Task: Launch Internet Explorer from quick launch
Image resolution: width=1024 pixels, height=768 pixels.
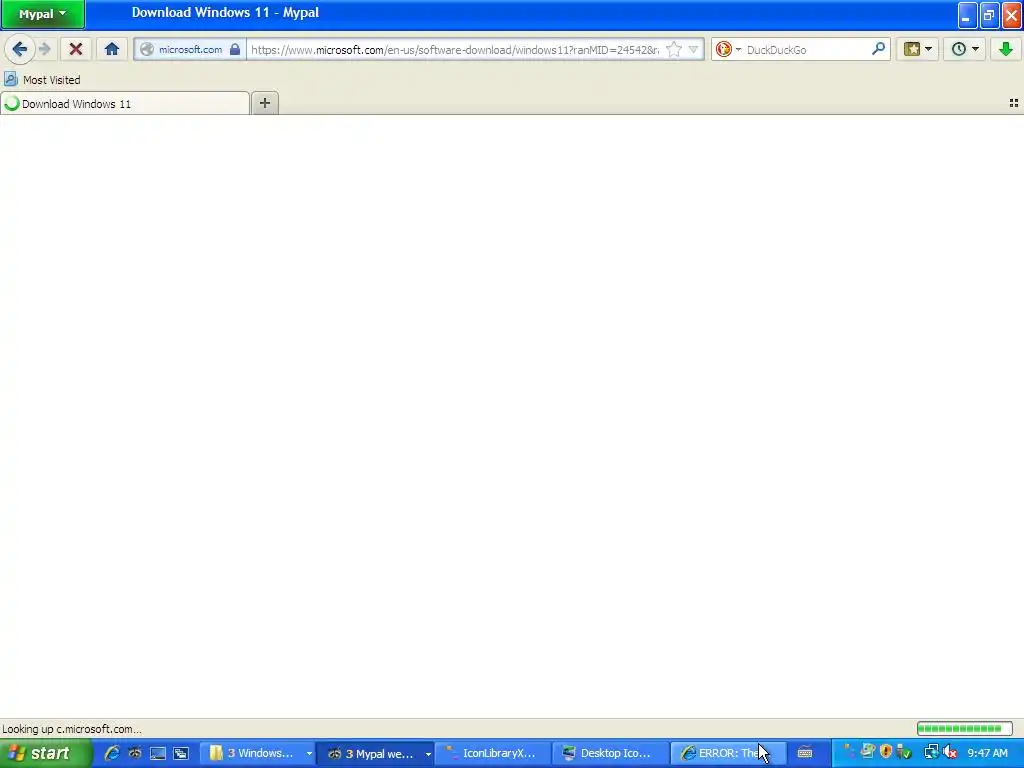Action: click(x=112, y=754)
